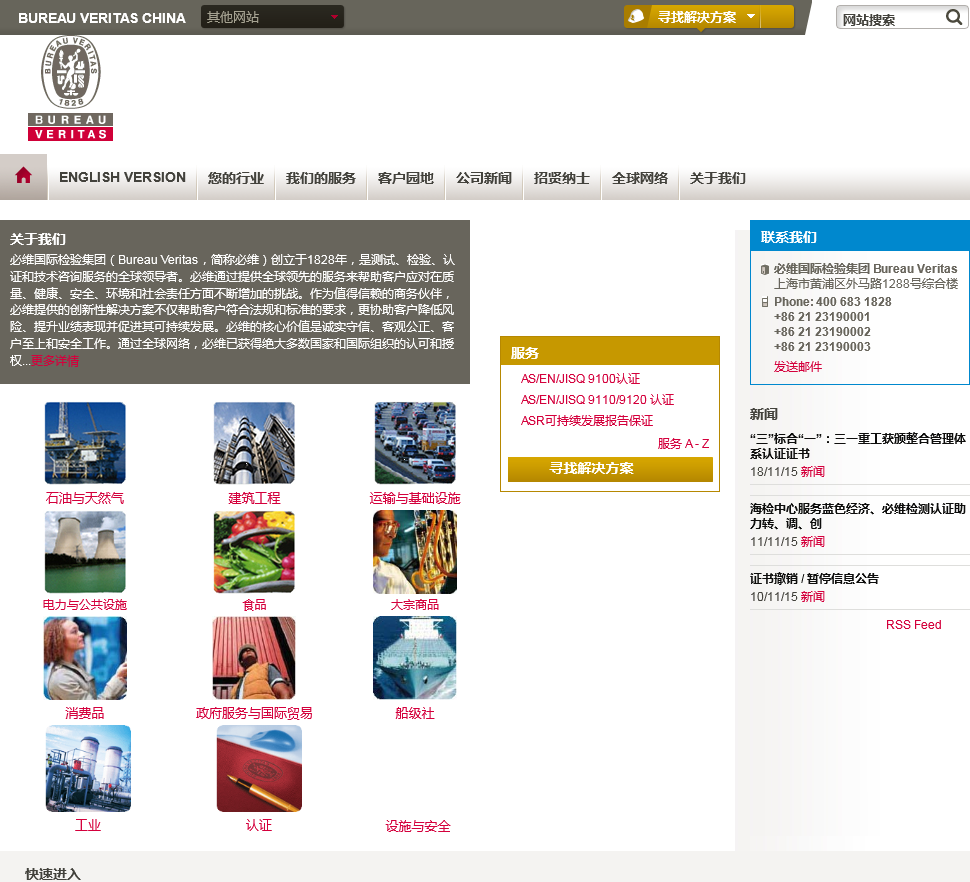Click the 消费品 text link
The height and width of the screenshot is (882, 970).
(x=85, y=713)
